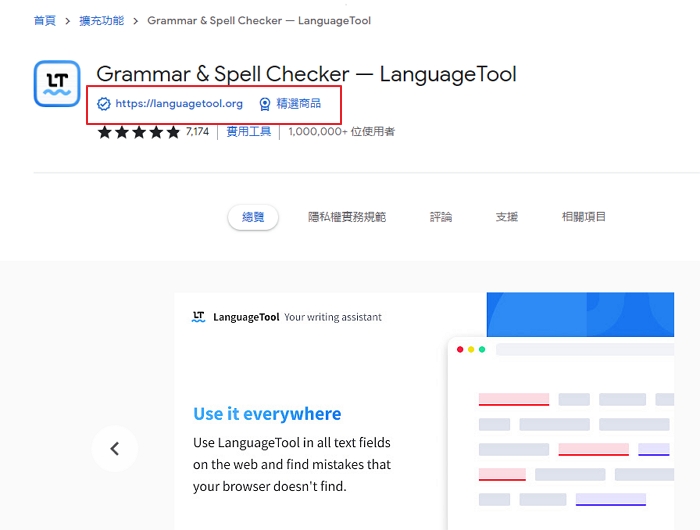Click the LanguageTool extension logo icon

(57, 84)
